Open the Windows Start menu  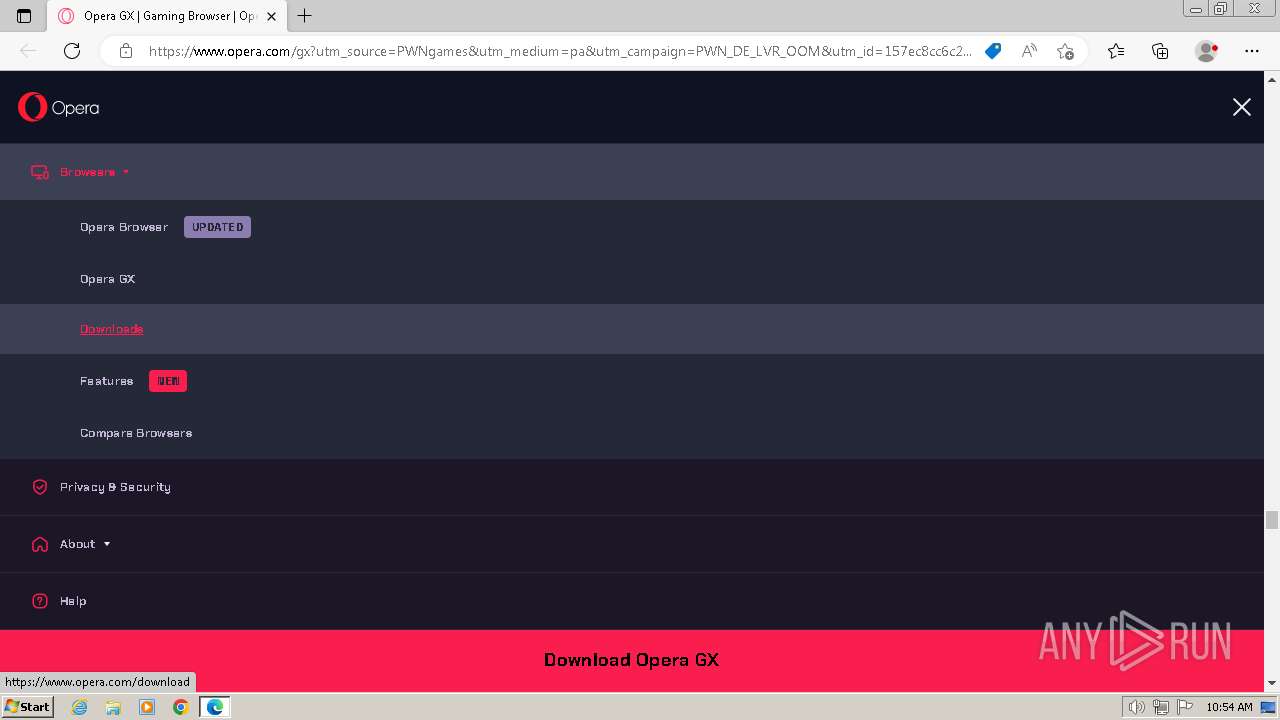27,707
